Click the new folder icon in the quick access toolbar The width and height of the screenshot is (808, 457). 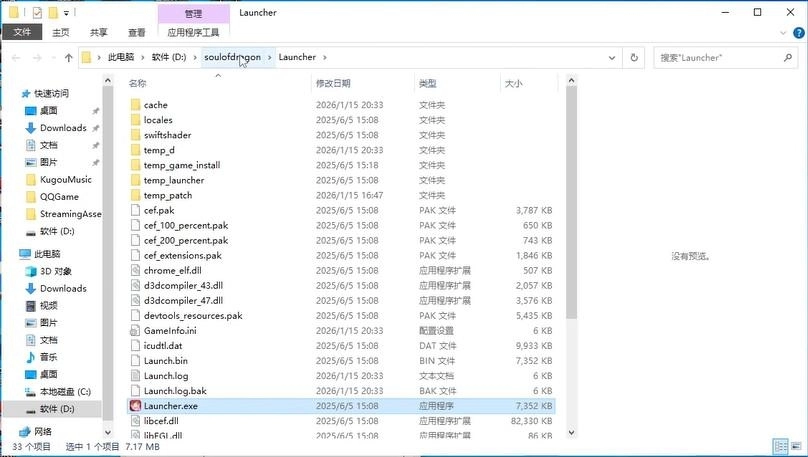point(53,12)
